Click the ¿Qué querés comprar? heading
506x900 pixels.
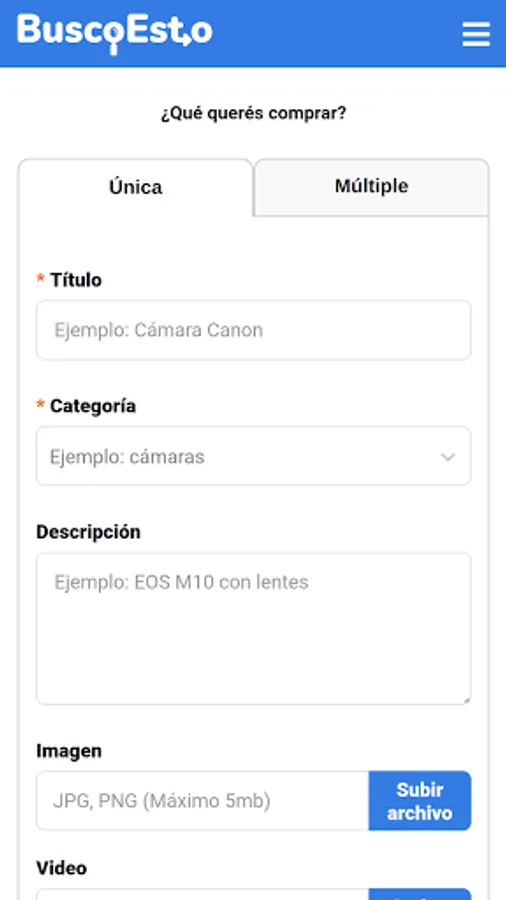254,113
